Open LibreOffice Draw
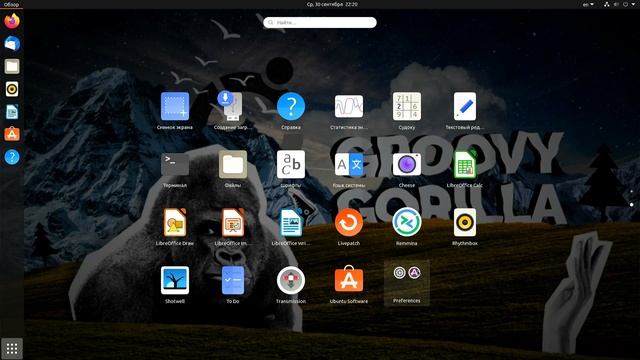The height and width of the screenshot is (360, 640). coord(175,226)
